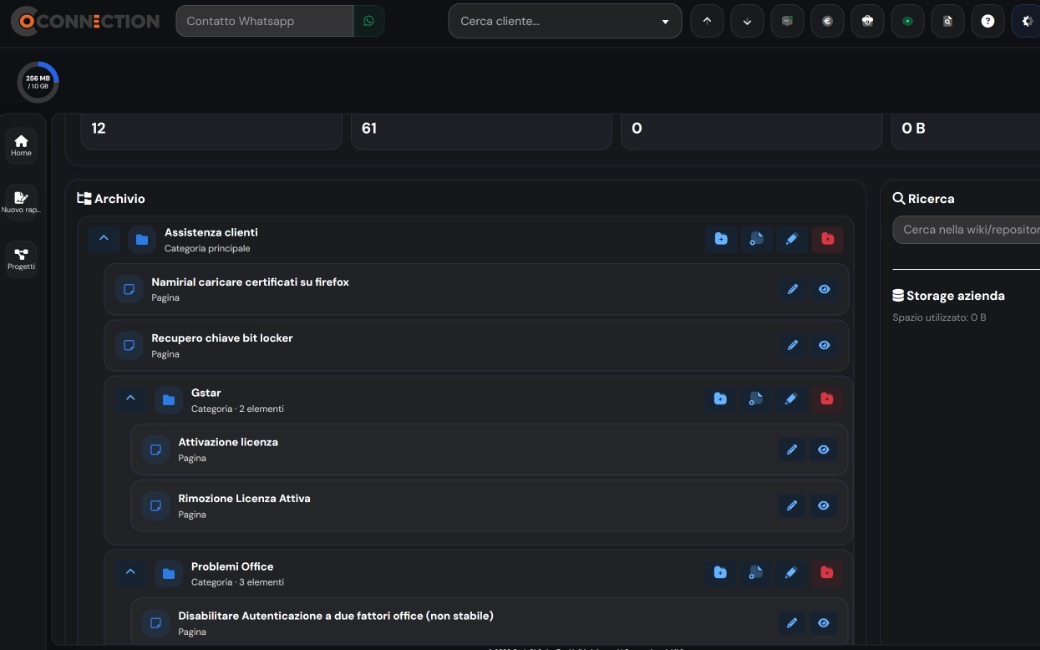Open Rimozione Licenza Attiva page title
Viewport: 1040px width, 650px height.
[x=244, y=499]
